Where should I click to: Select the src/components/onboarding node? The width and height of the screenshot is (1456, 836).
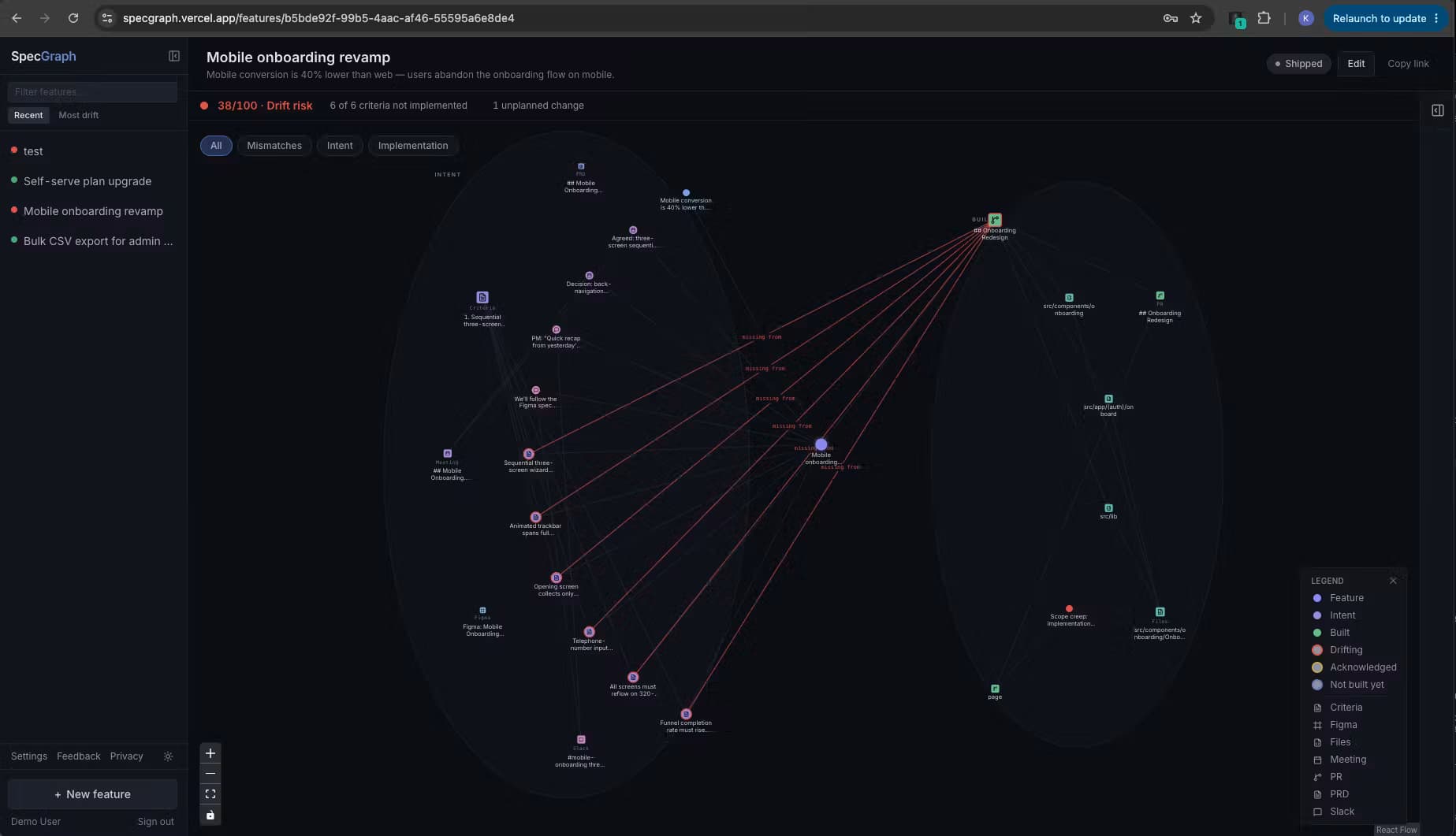(x=1069, y=298)
